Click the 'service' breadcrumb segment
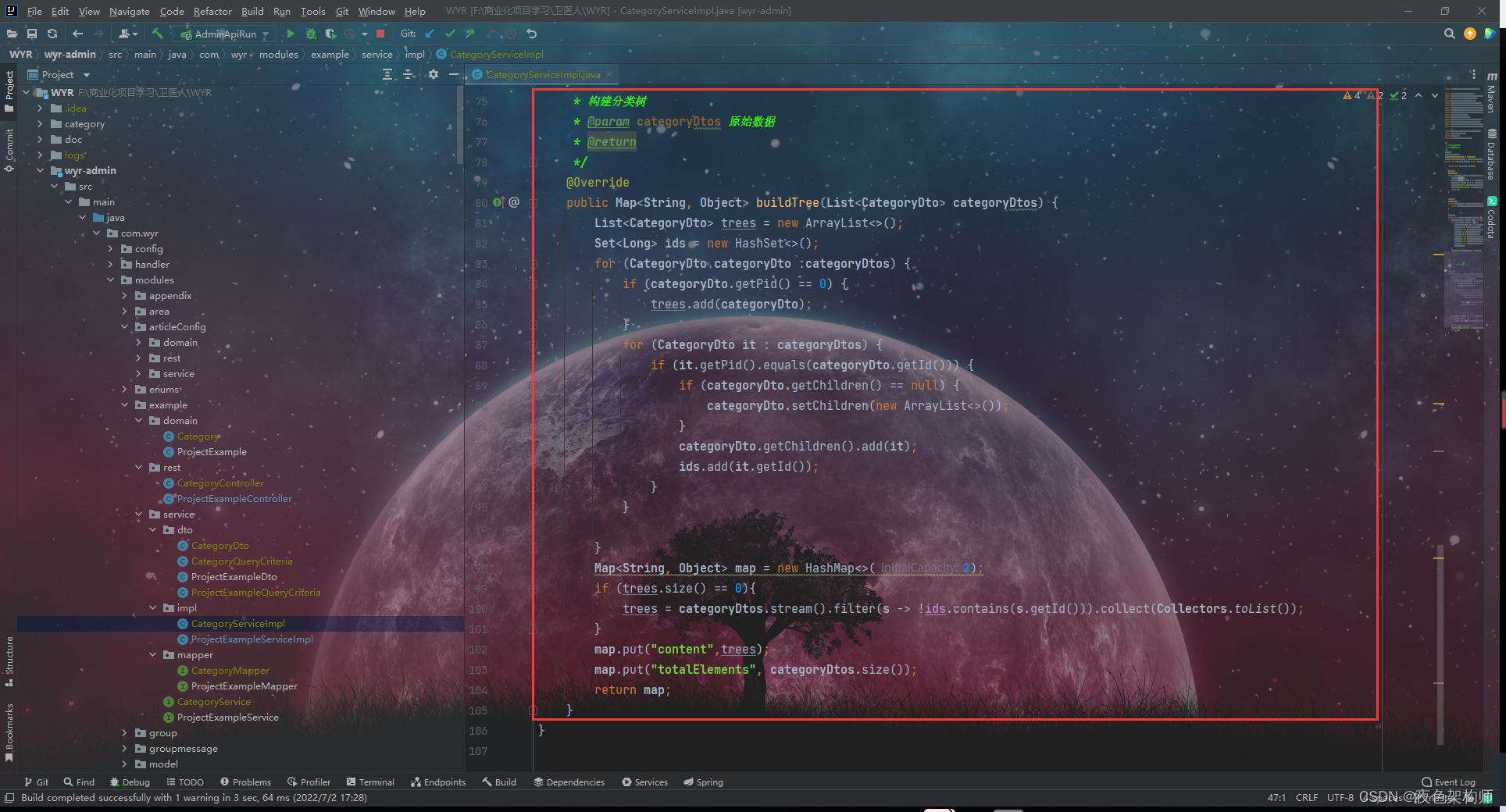 [x=376, y=54]
